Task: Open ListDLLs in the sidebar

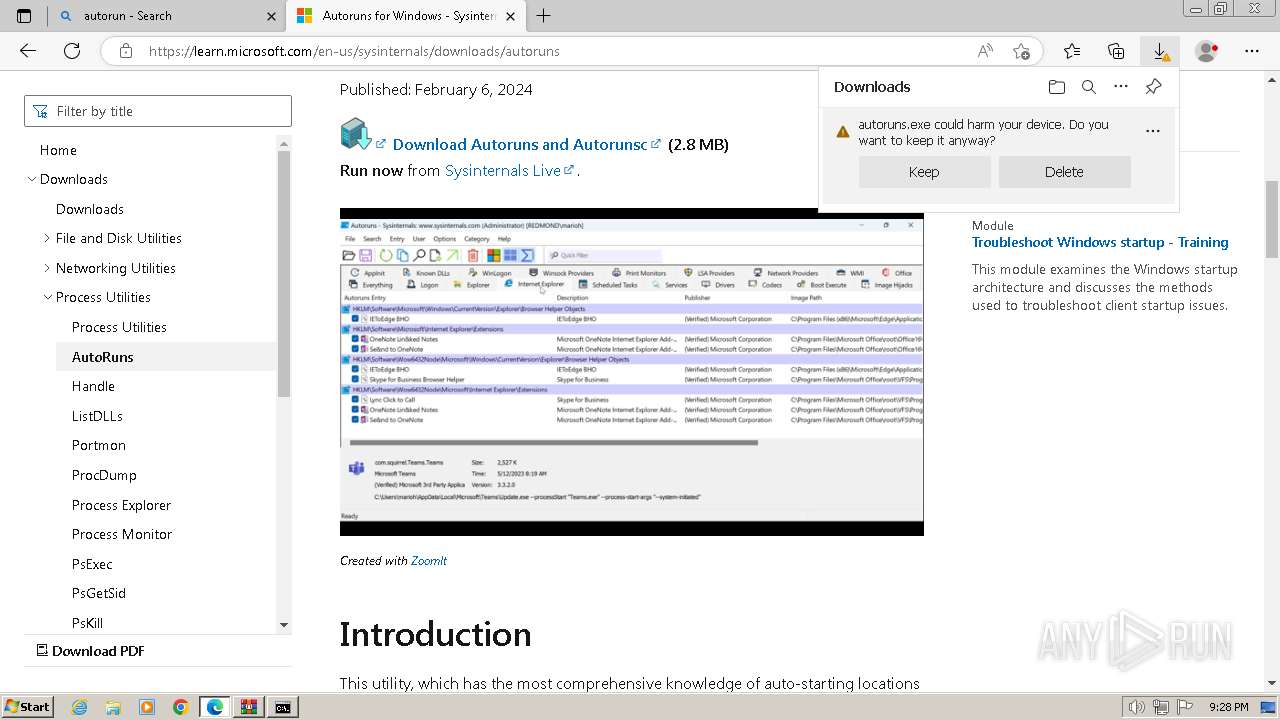Action: click(x=97, y=416)
